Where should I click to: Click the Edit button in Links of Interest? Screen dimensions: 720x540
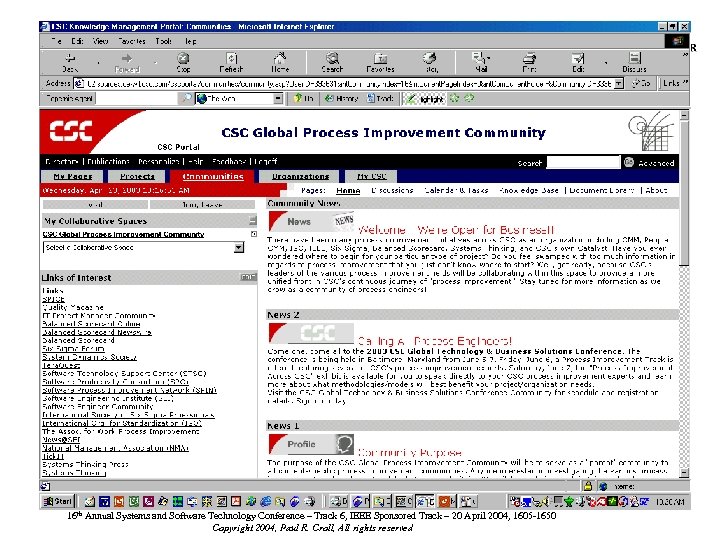pos(248,277)
